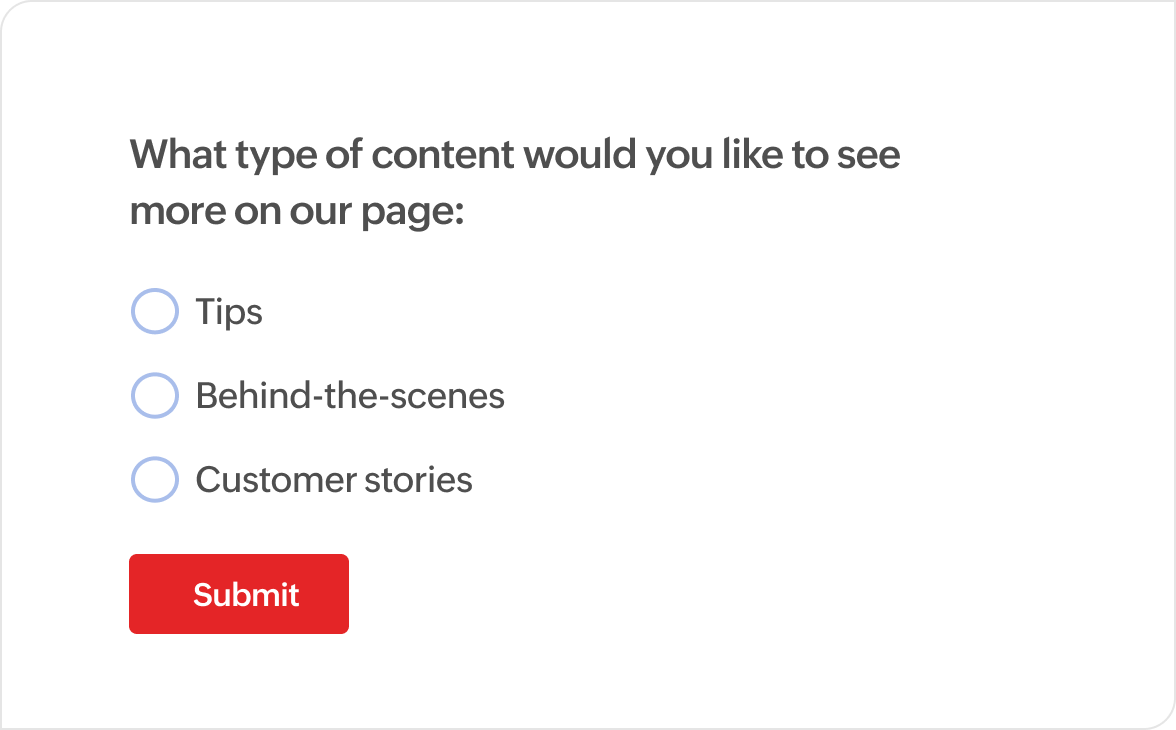
Task: Click the Tips label text
Action: [229, 312]
